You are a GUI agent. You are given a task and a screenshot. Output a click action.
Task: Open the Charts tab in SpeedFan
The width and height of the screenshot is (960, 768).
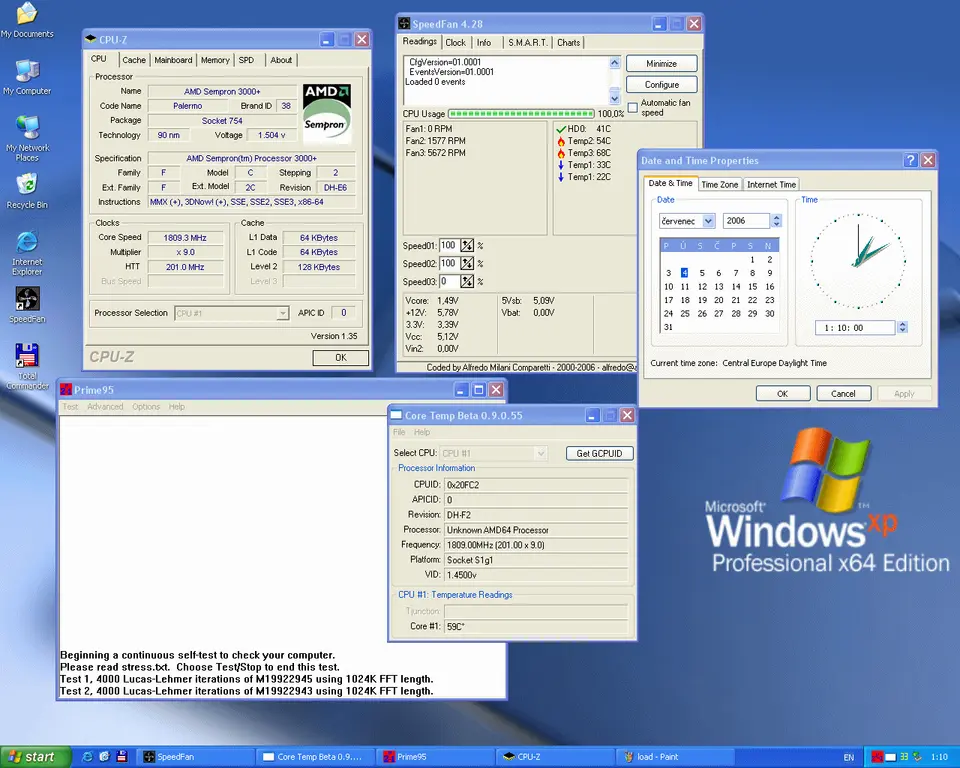(x=568, y=43)
